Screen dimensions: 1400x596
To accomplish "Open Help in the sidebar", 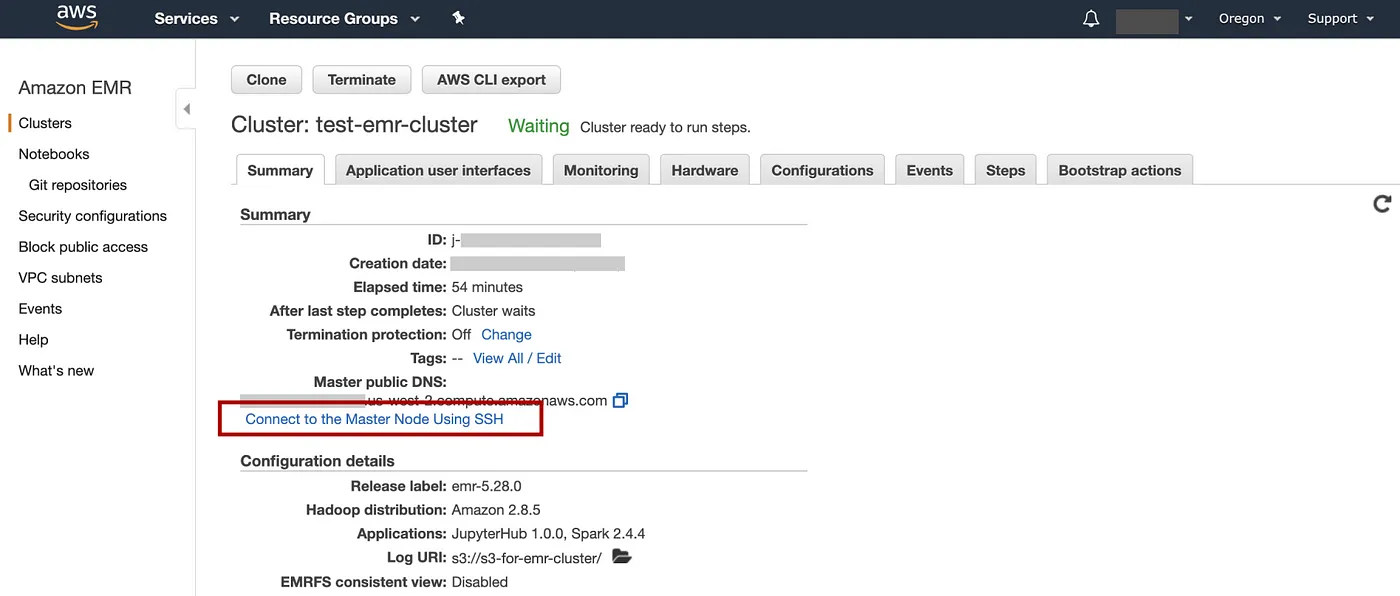I will pyautogui.click(x=33, y=340).
